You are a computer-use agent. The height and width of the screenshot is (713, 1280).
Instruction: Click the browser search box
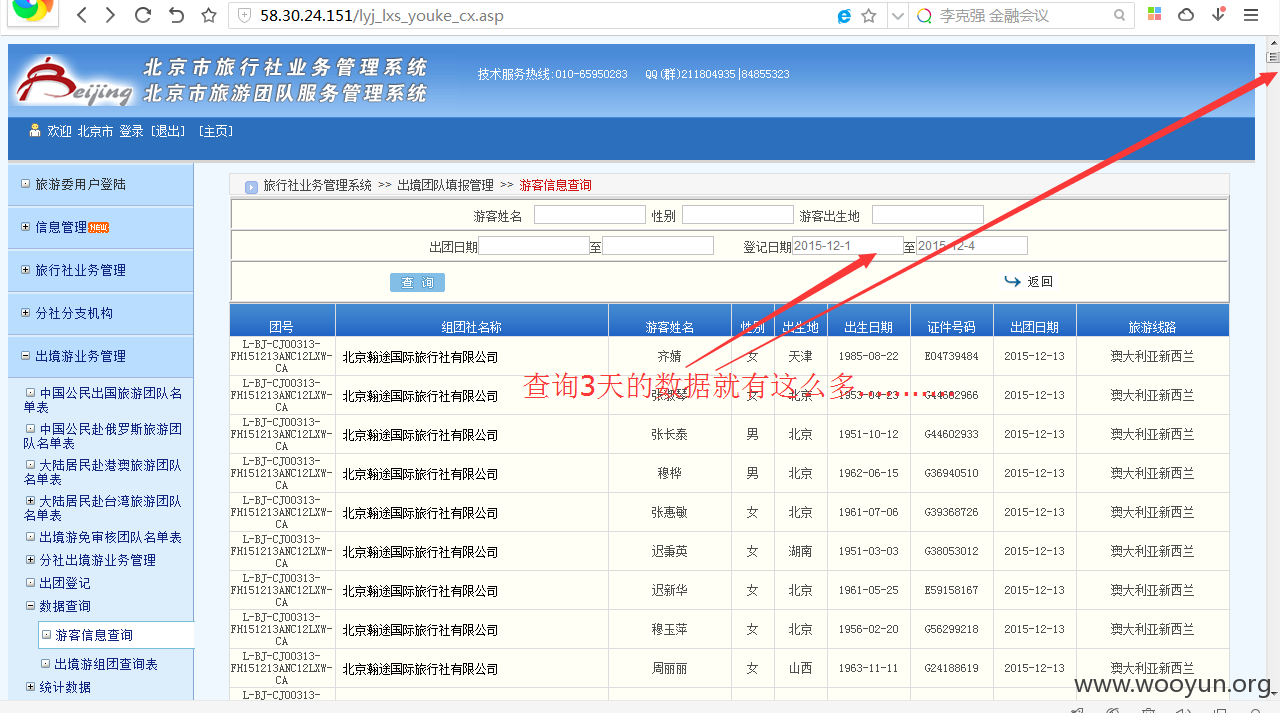coord(1021,16)
